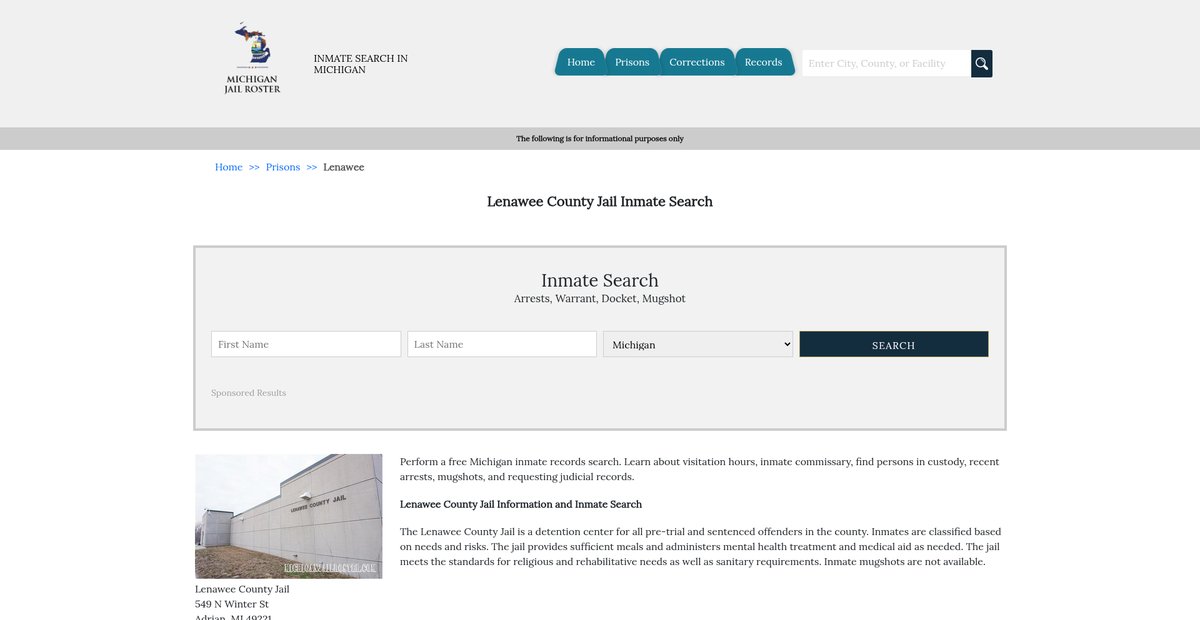Go to the Records navigation tab
Screen dimensions: 1200x620
click(x=763, y=62)
